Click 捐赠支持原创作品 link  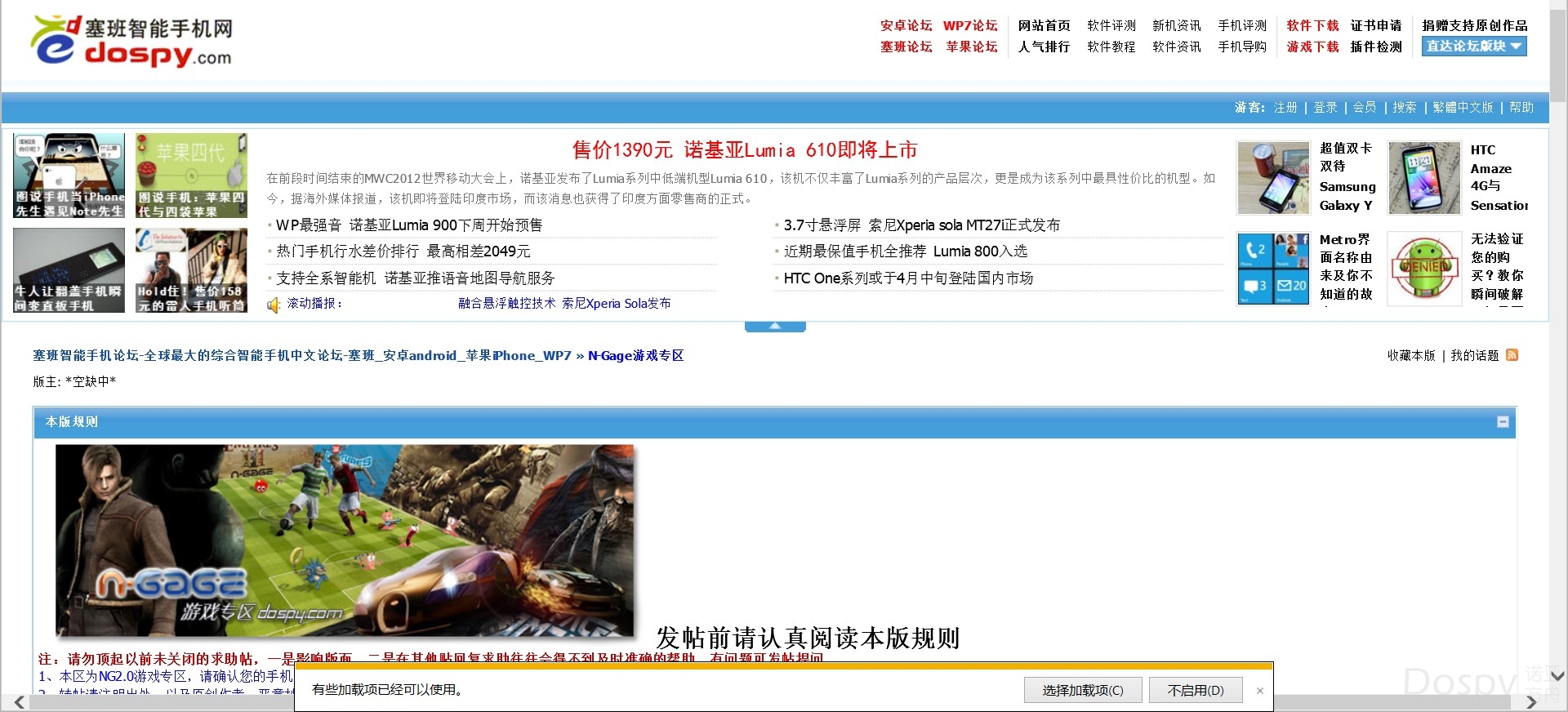click(1474, 25)
